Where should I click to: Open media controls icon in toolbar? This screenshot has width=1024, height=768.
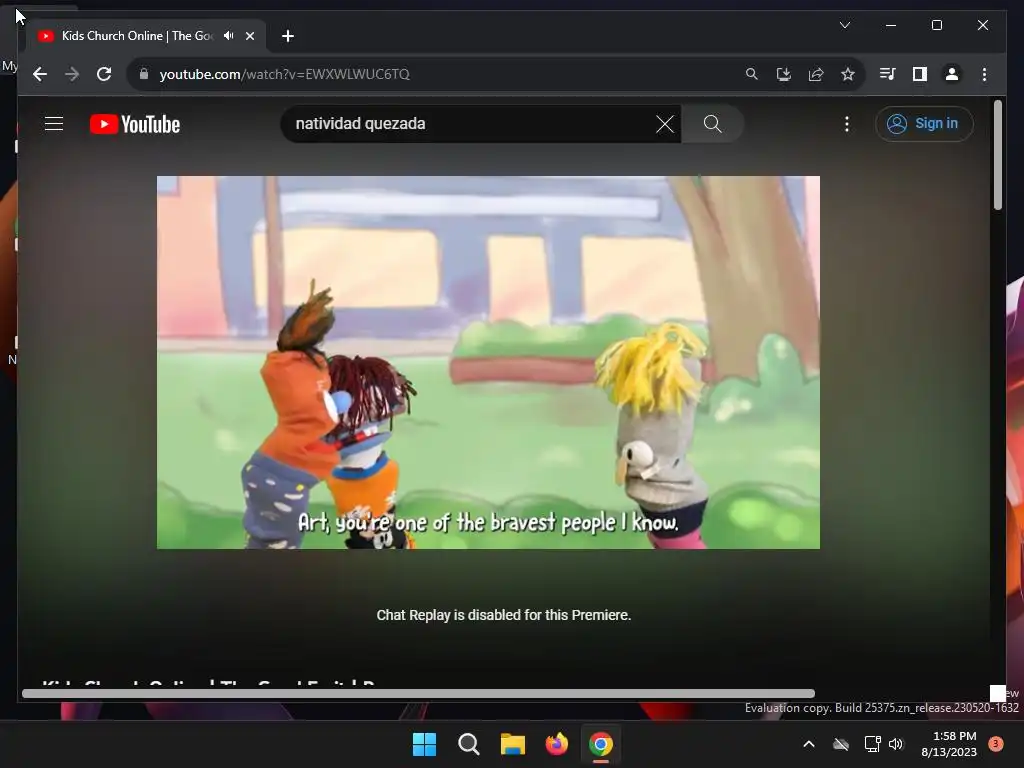click(887, 74)
